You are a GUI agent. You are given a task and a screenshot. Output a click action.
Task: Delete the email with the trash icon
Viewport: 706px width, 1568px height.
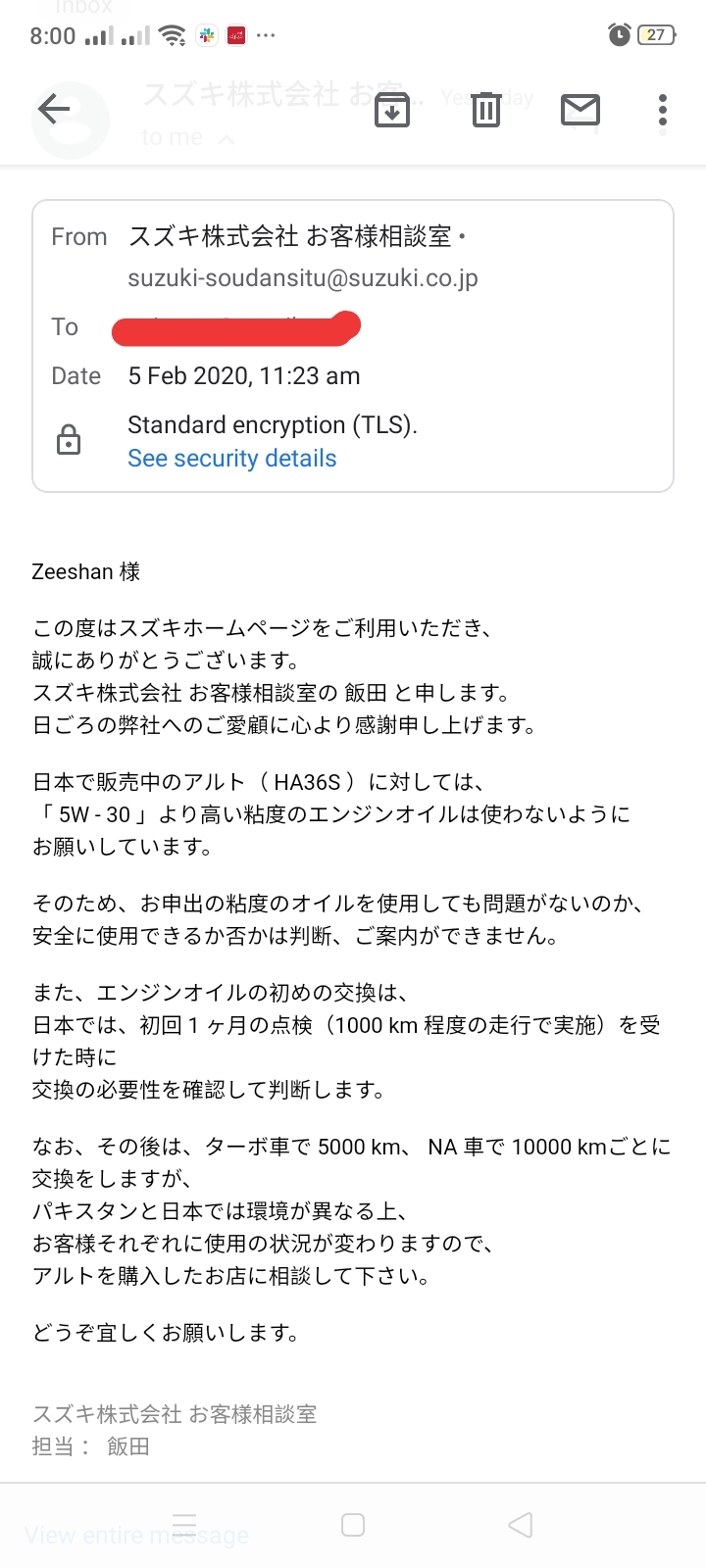tap(486, 109)
